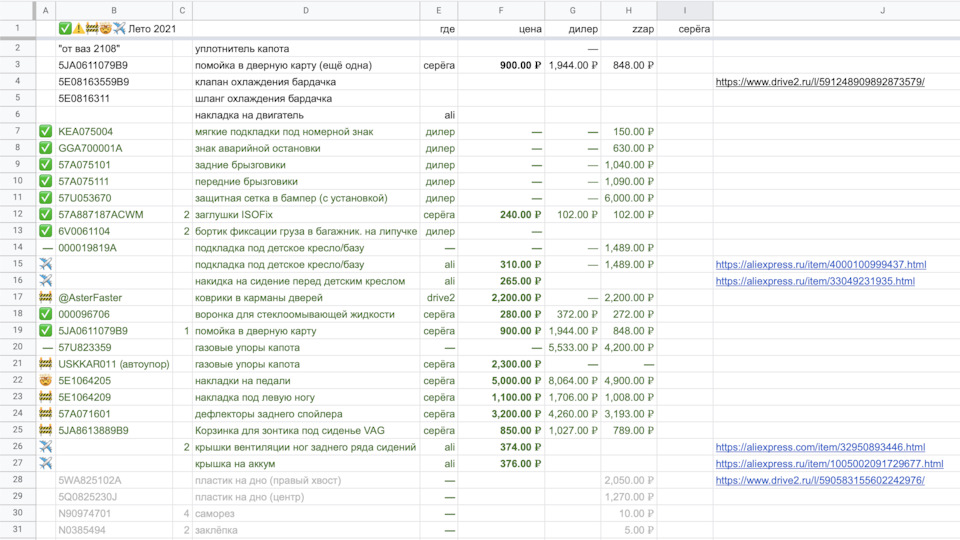Click the airplane icon in row 16

point(46,281)
